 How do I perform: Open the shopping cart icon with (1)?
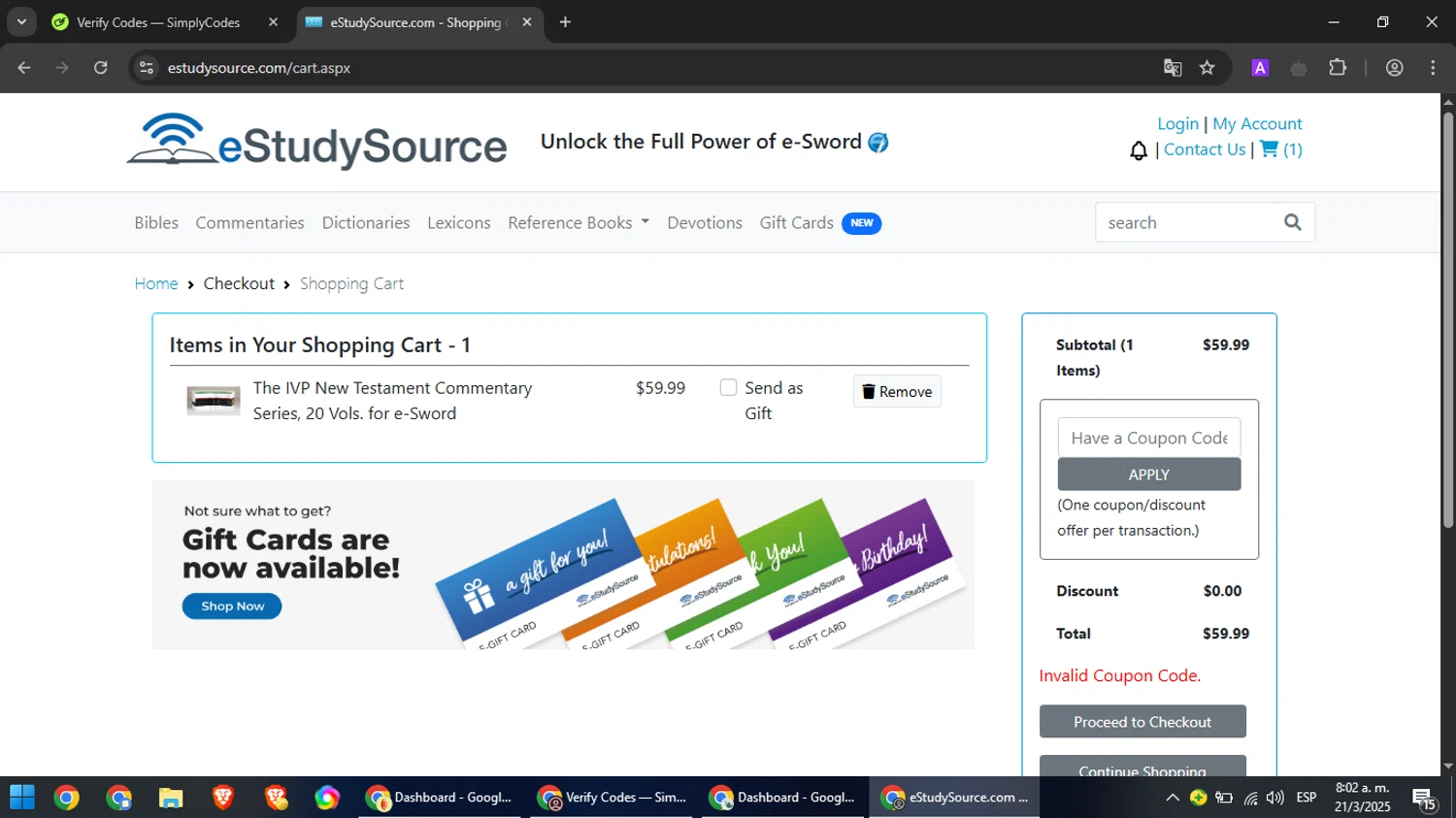coord(1280,149)
